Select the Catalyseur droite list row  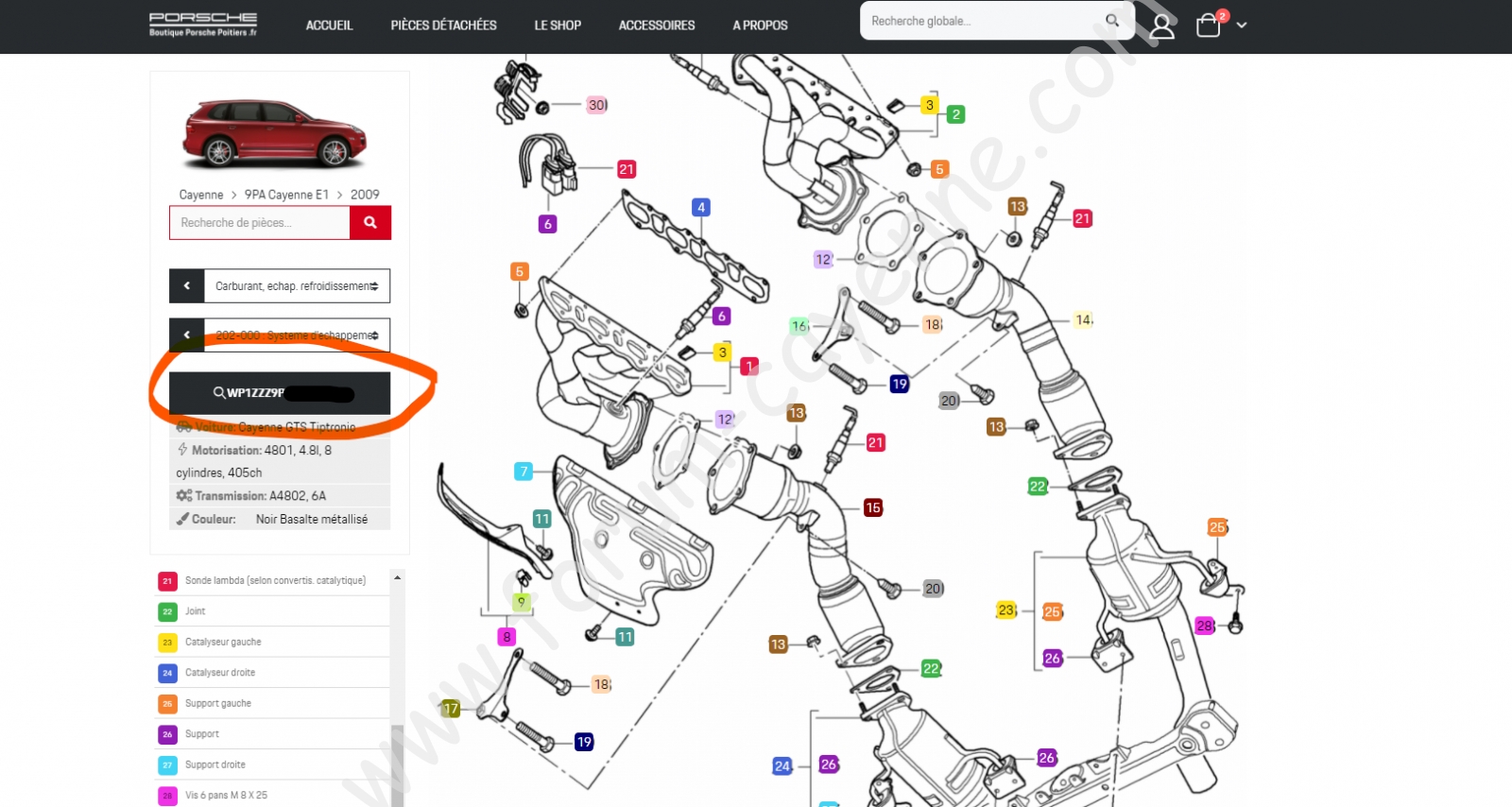coord(272,673)
